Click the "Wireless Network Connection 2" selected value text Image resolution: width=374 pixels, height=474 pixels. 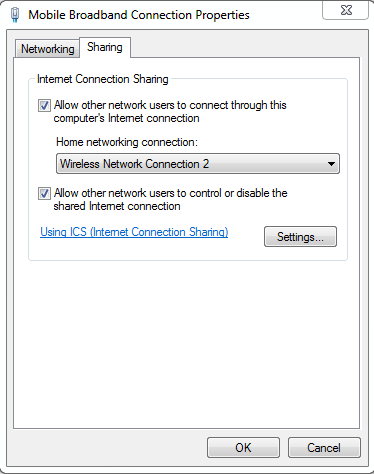134,164
